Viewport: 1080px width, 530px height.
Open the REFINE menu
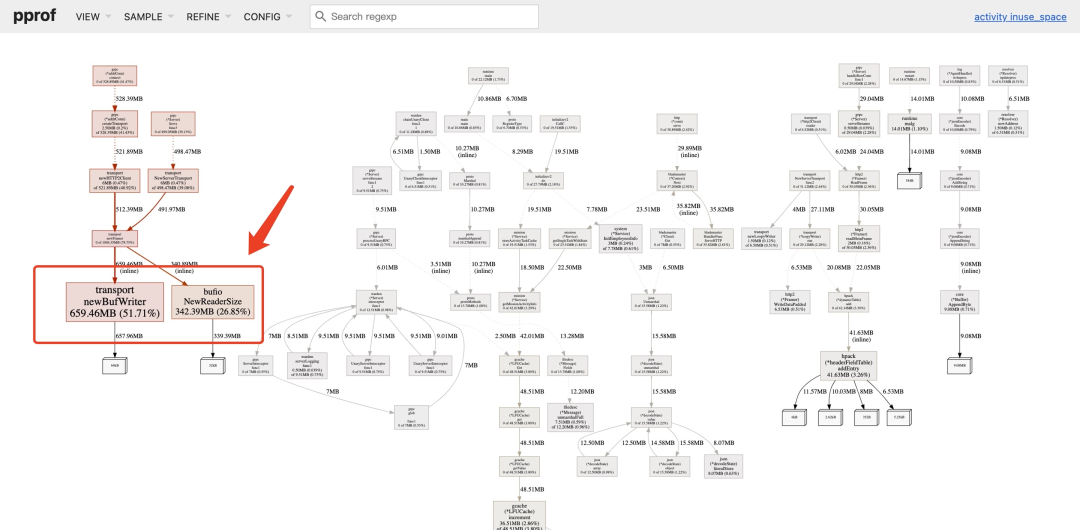209,17
